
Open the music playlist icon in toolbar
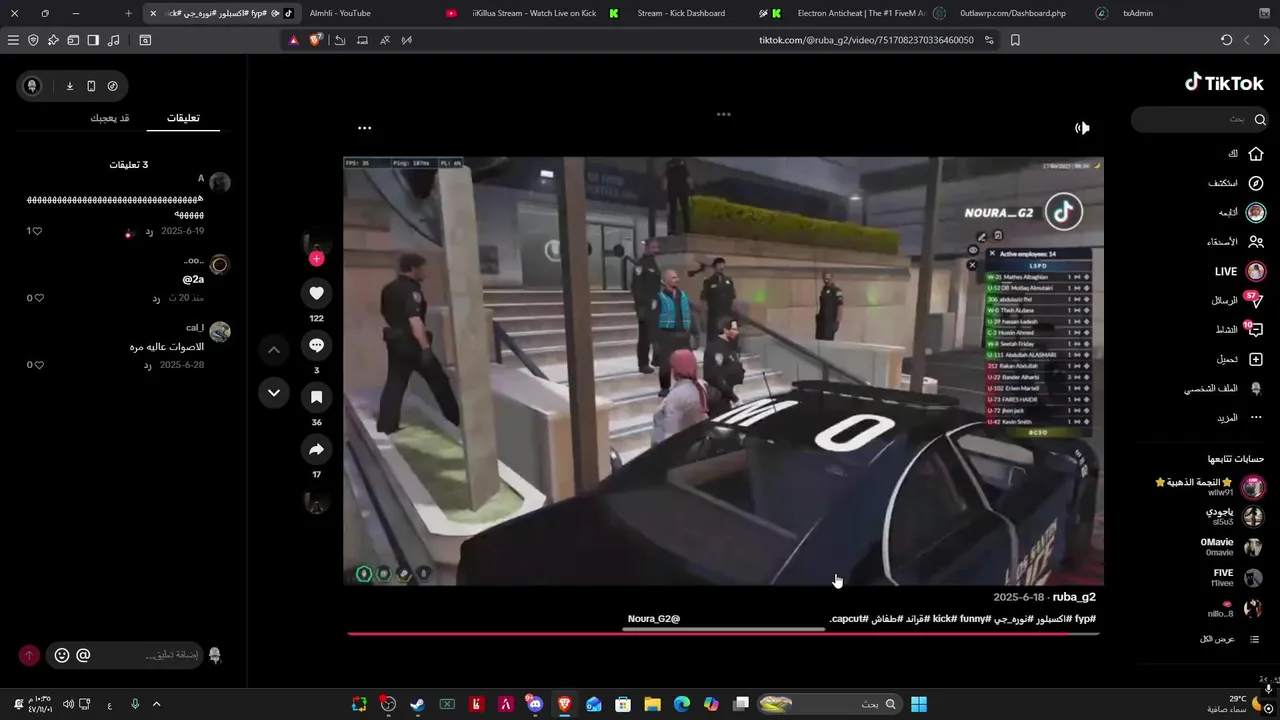(x=113, y=40)
